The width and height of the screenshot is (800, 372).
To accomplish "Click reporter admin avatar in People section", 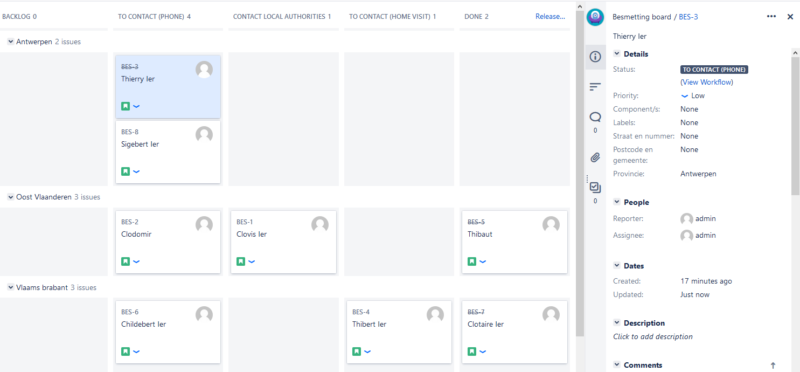I will click(x=687, y=219).
